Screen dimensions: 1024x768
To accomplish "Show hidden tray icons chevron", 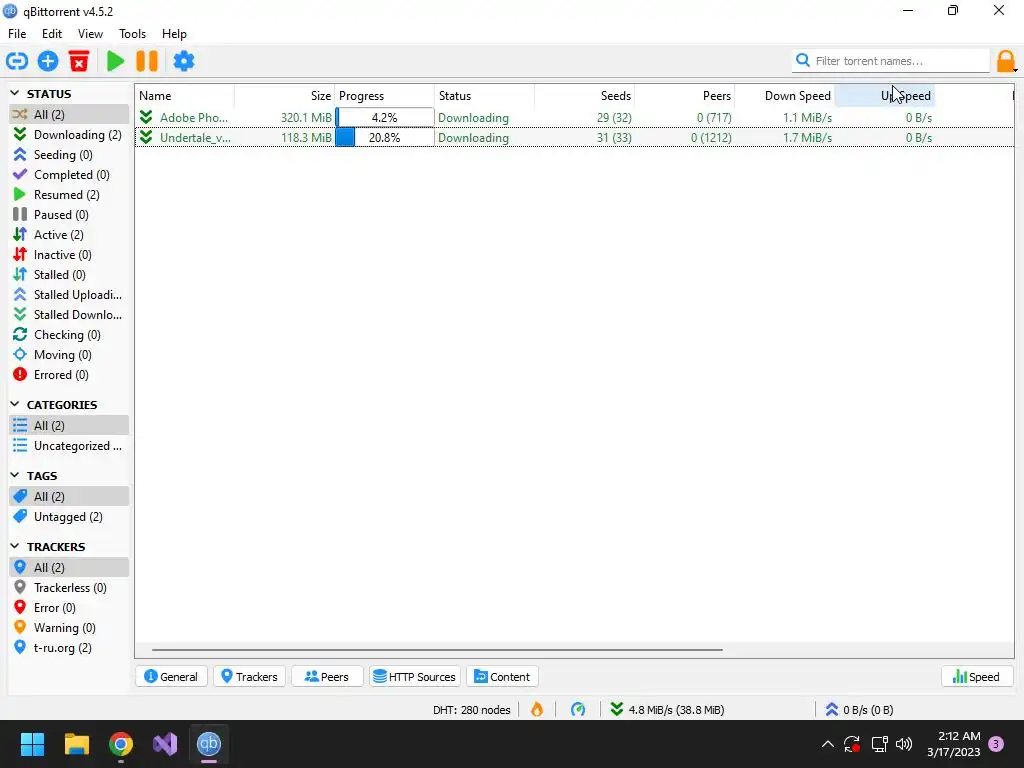I will (827, 744).
